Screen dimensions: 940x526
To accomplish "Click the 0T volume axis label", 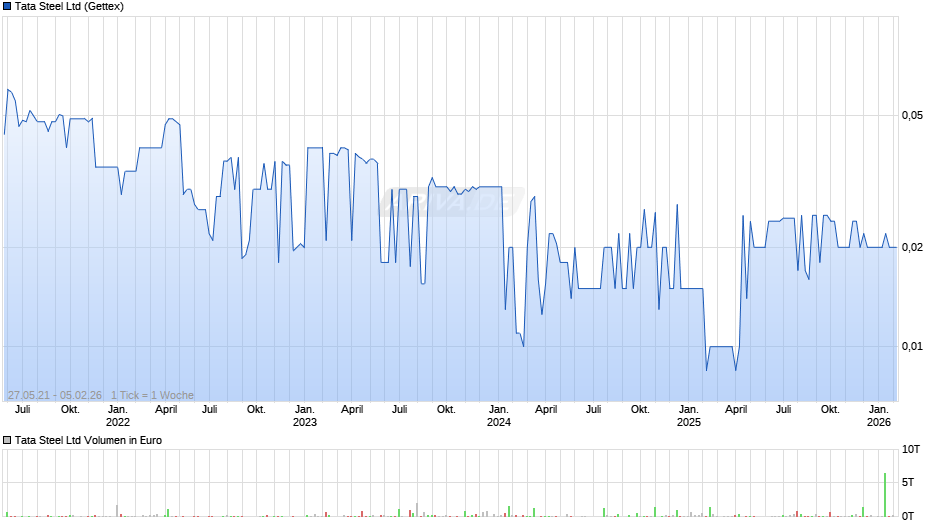I will pos(908,516).
